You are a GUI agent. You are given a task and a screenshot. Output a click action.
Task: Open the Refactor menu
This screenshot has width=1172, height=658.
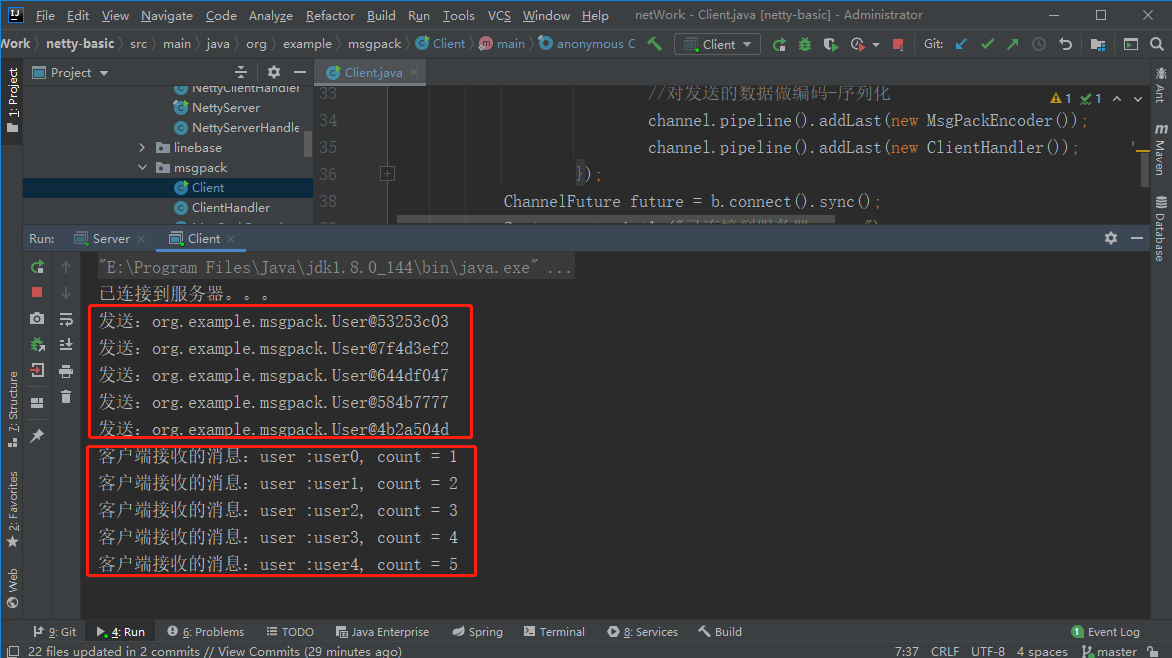click(x=330, y=15)
